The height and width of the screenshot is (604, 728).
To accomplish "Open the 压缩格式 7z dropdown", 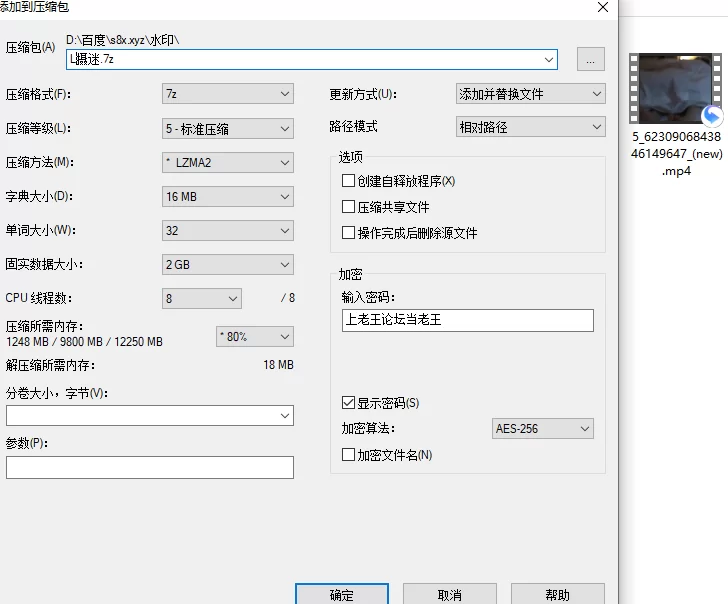I will [x=228, y=94].
